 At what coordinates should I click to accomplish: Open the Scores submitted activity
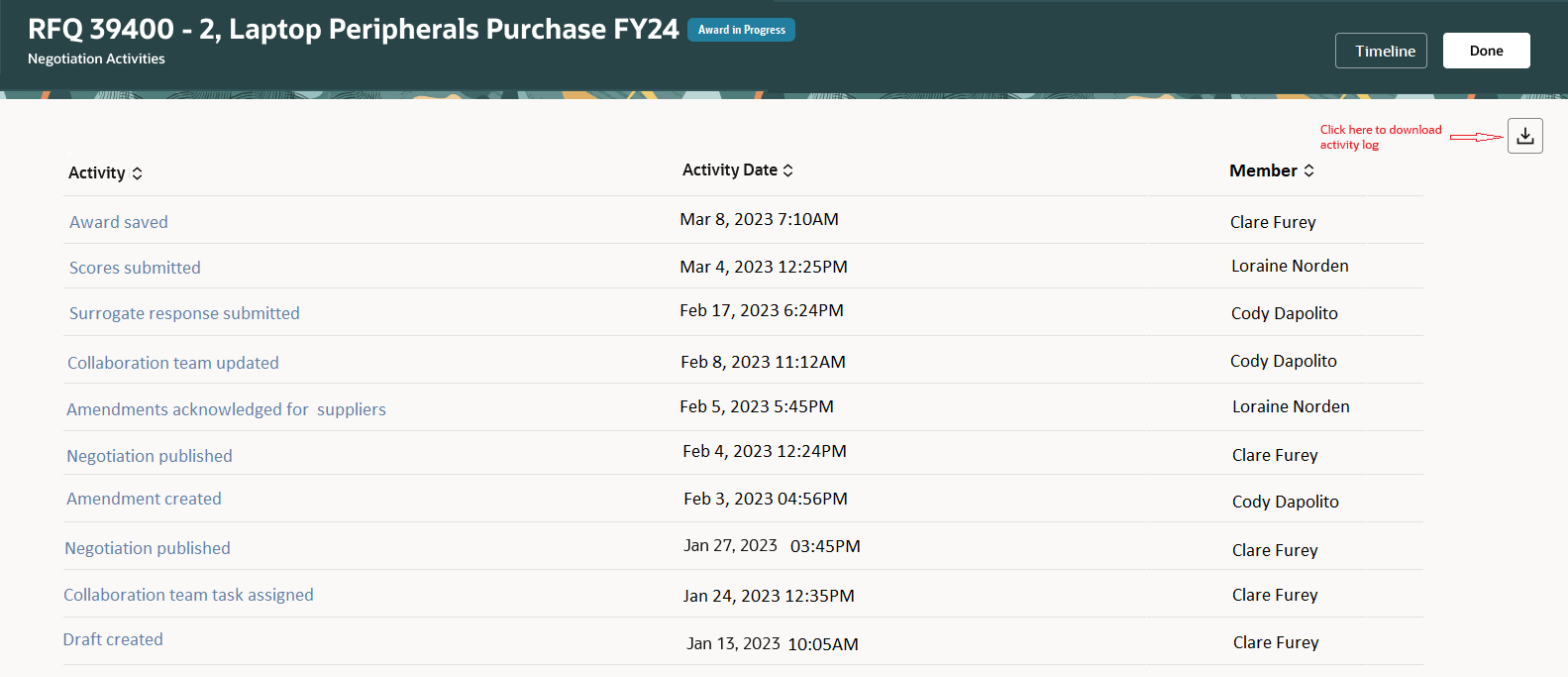135,268
